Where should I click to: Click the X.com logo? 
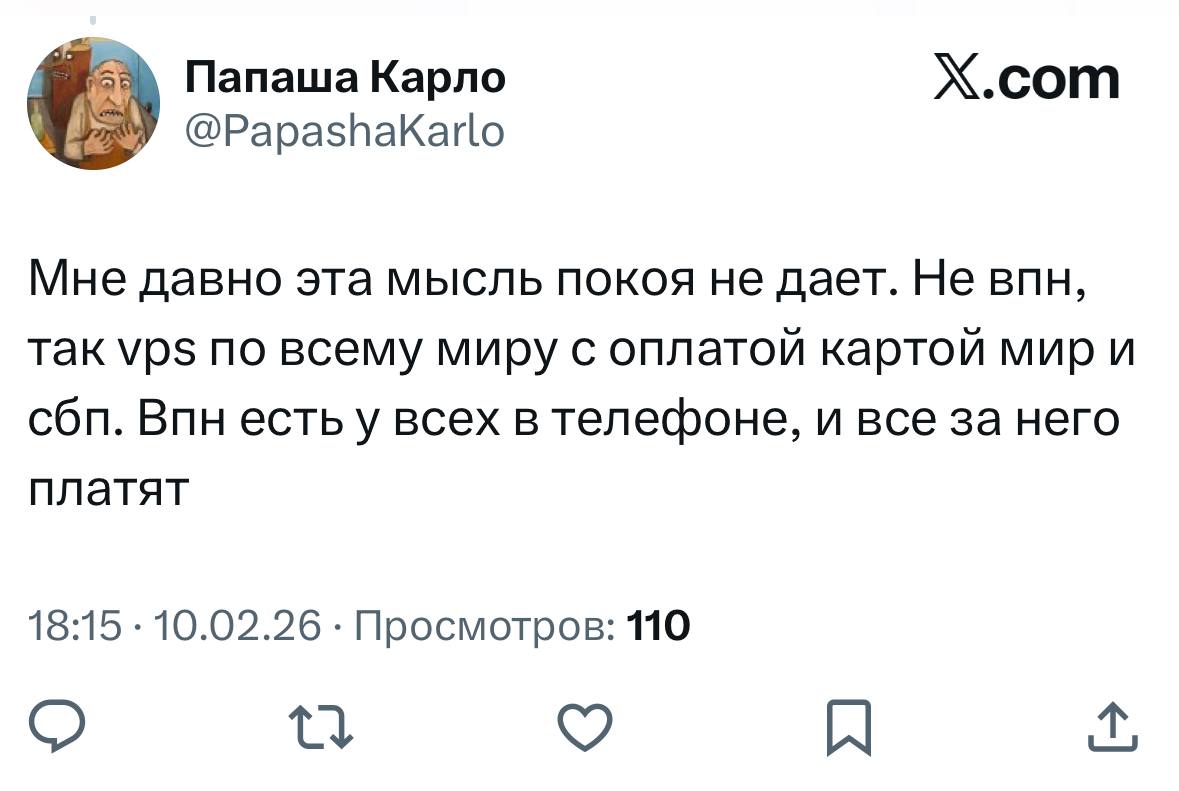click(1025, 78)
